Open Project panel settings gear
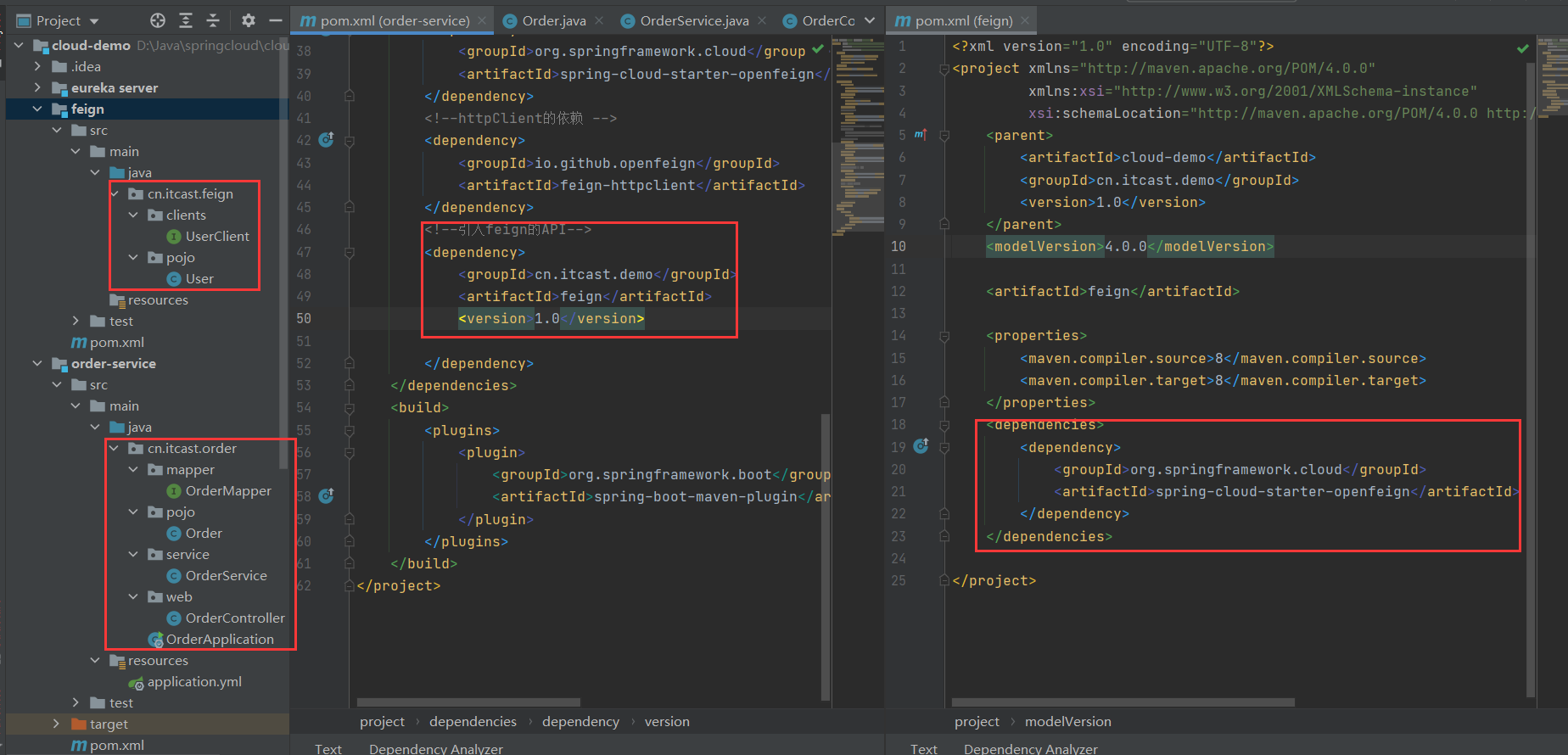Screen dimensions: 1568x755 pos(248,20)
